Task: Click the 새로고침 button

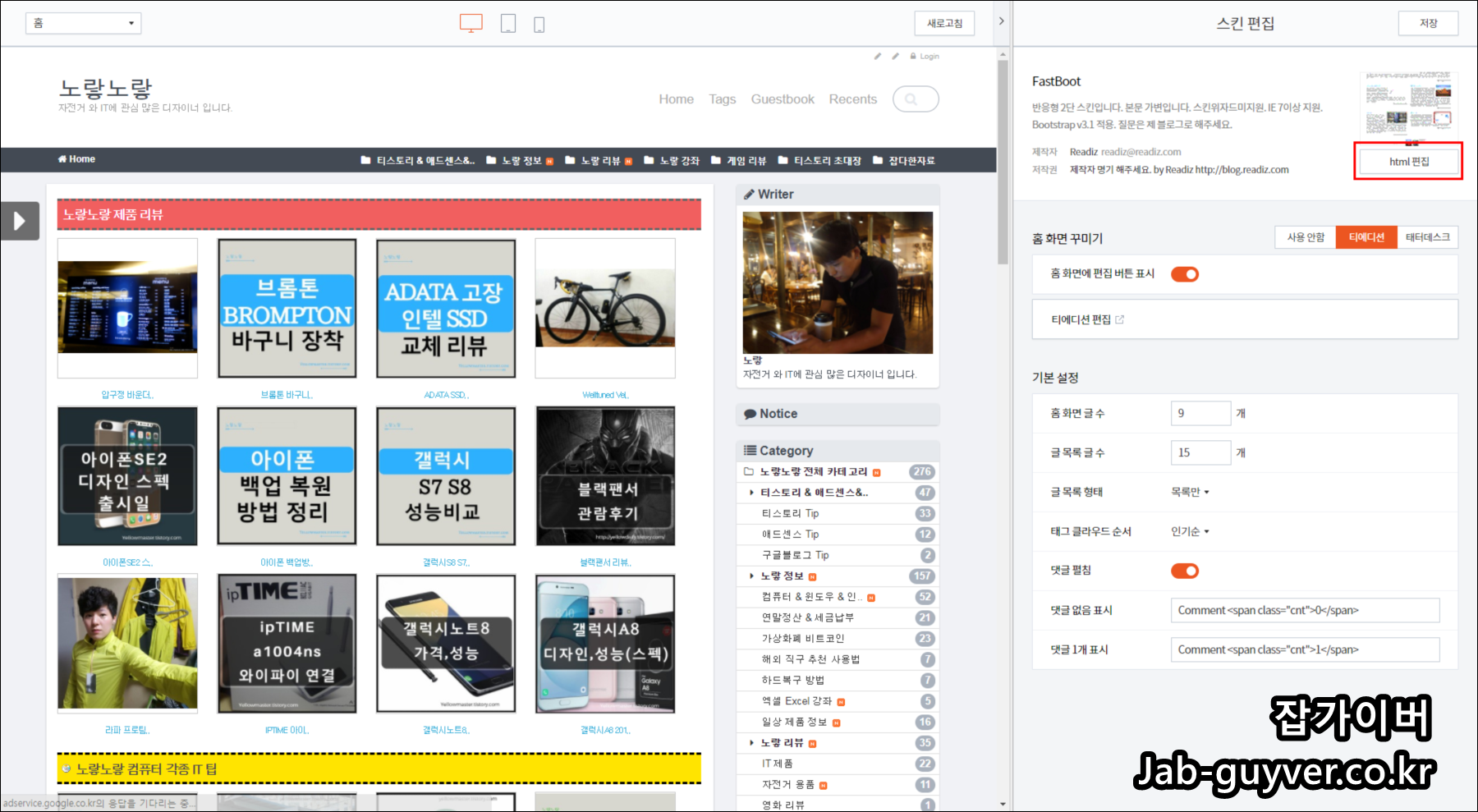Action: [x=944, y=23]
